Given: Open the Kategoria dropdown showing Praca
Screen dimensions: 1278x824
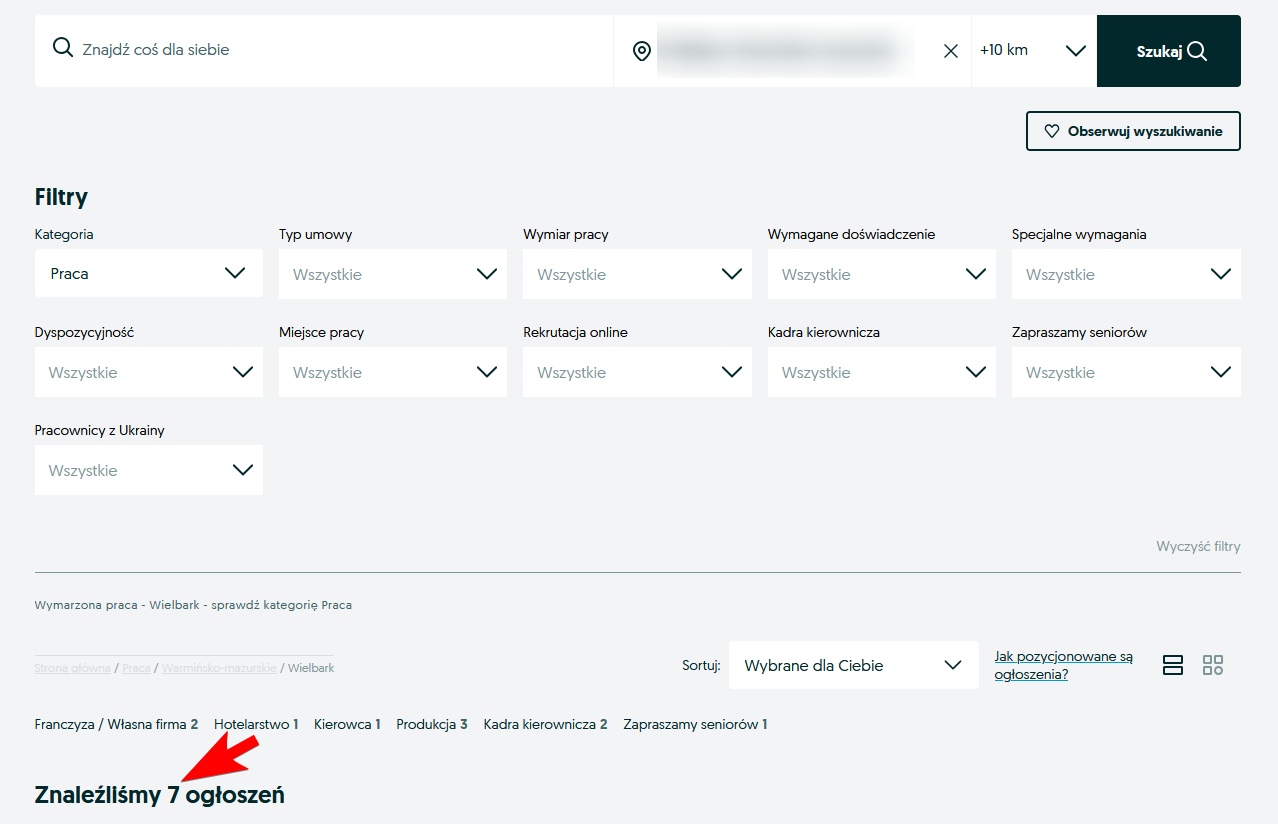Looking at the screenshot, I should [x=149, y=273].
